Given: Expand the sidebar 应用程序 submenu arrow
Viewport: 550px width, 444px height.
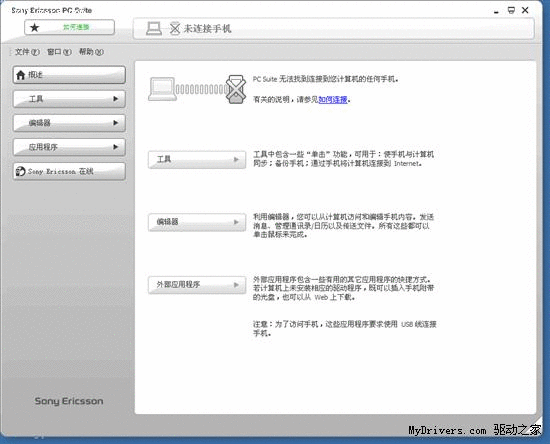Looking at the screenshot, I should pos(115,147).
